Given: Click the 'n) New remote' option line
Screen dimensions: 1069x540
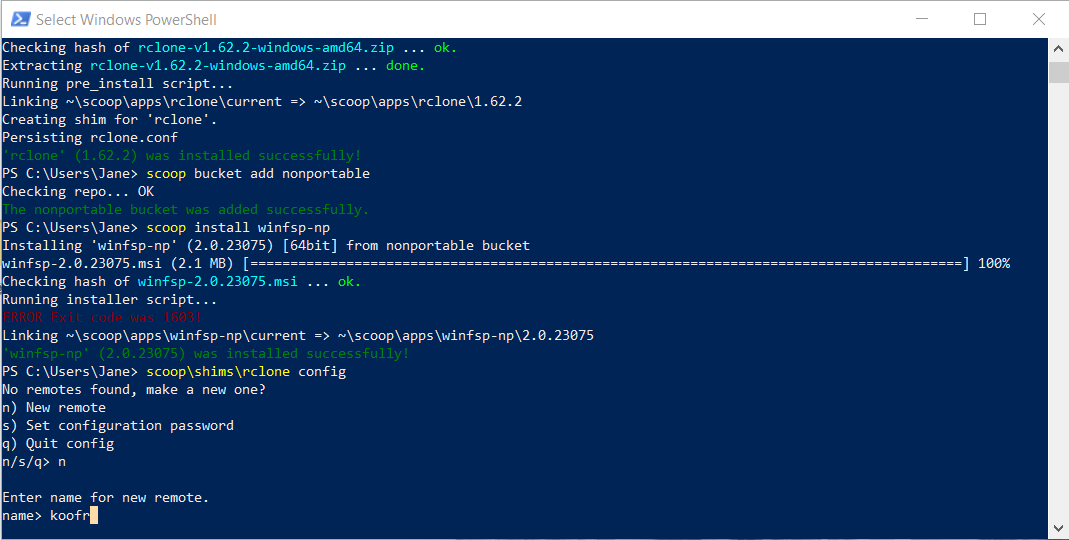Looking at the screenshot, I should pos(54,407).
